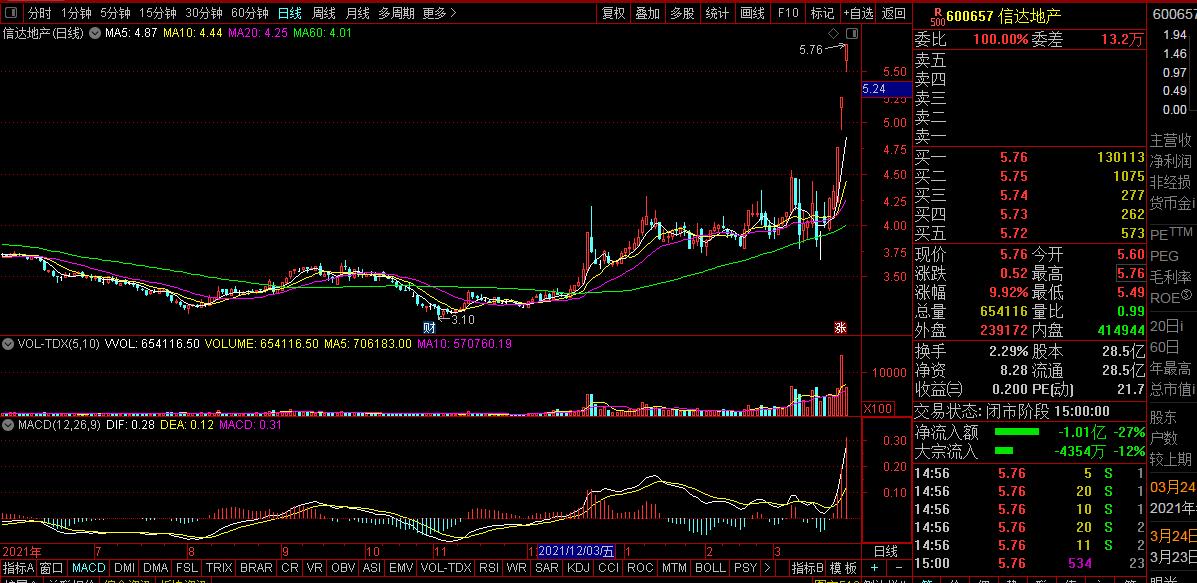Click the 标记 mark button
This screenshot has width=1197, height=583.
(x=822, y=13)
